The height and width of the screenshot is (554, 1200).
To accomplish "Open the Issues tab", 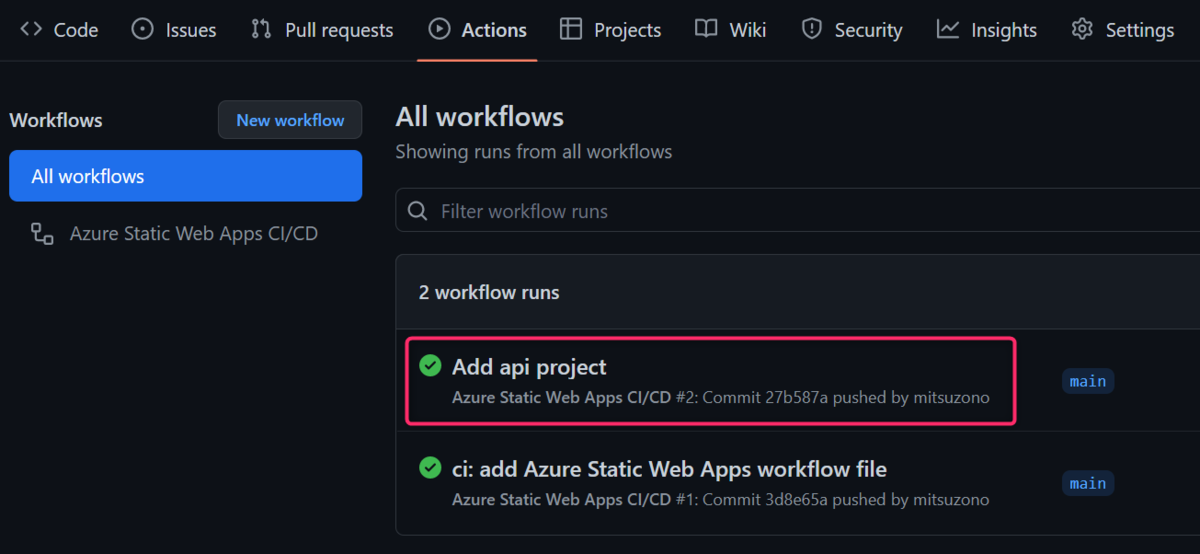I will click(x=174, y=30).
